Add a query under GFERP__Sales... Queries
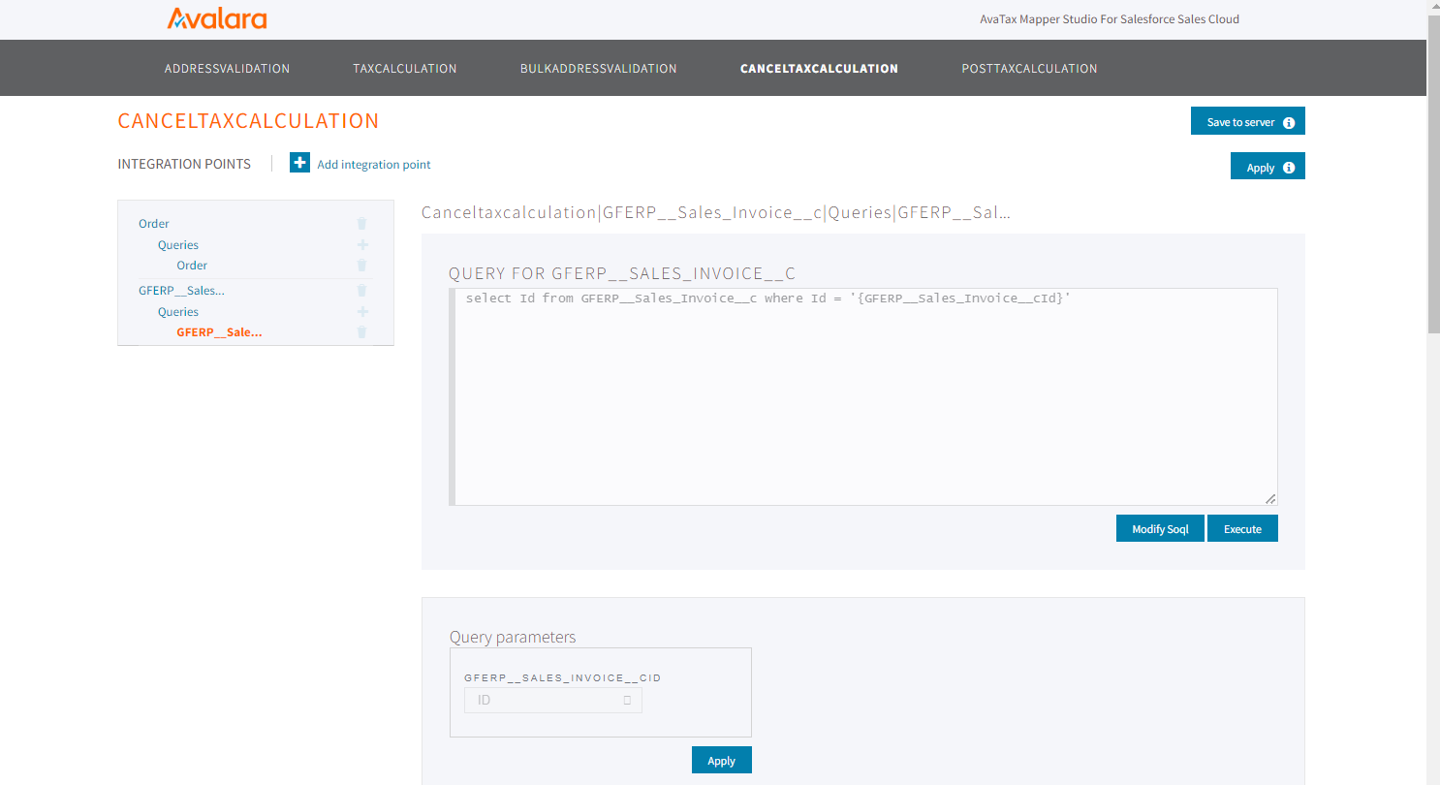This screenshot has height=785, width=1440. point(362,312)
